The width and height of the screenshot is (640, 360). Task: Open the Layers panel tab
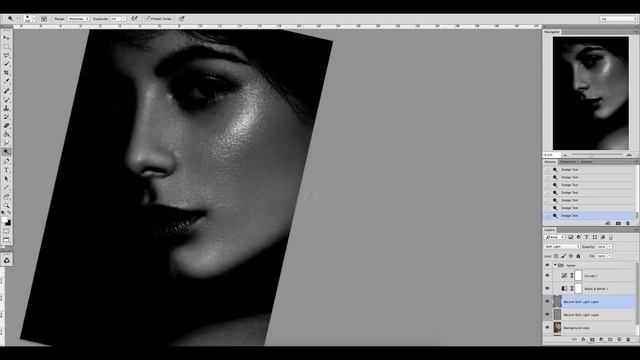(550, 230)
